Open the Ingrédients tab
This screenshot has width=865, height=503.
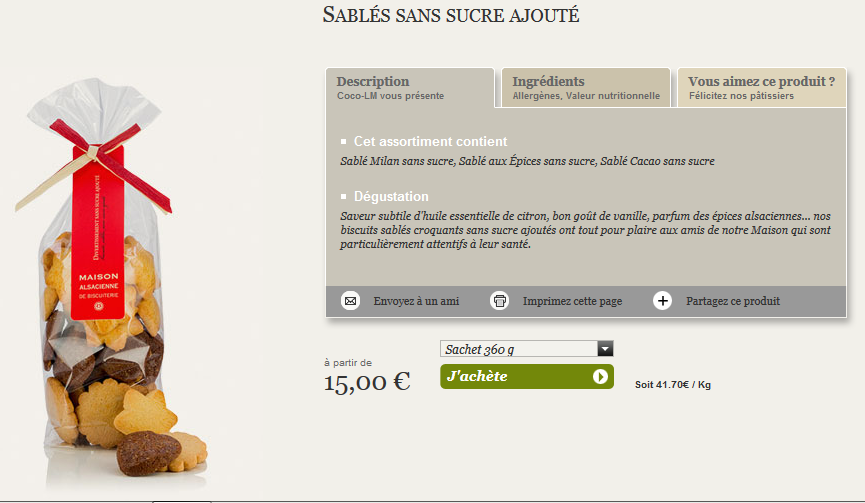coord(585,88)
